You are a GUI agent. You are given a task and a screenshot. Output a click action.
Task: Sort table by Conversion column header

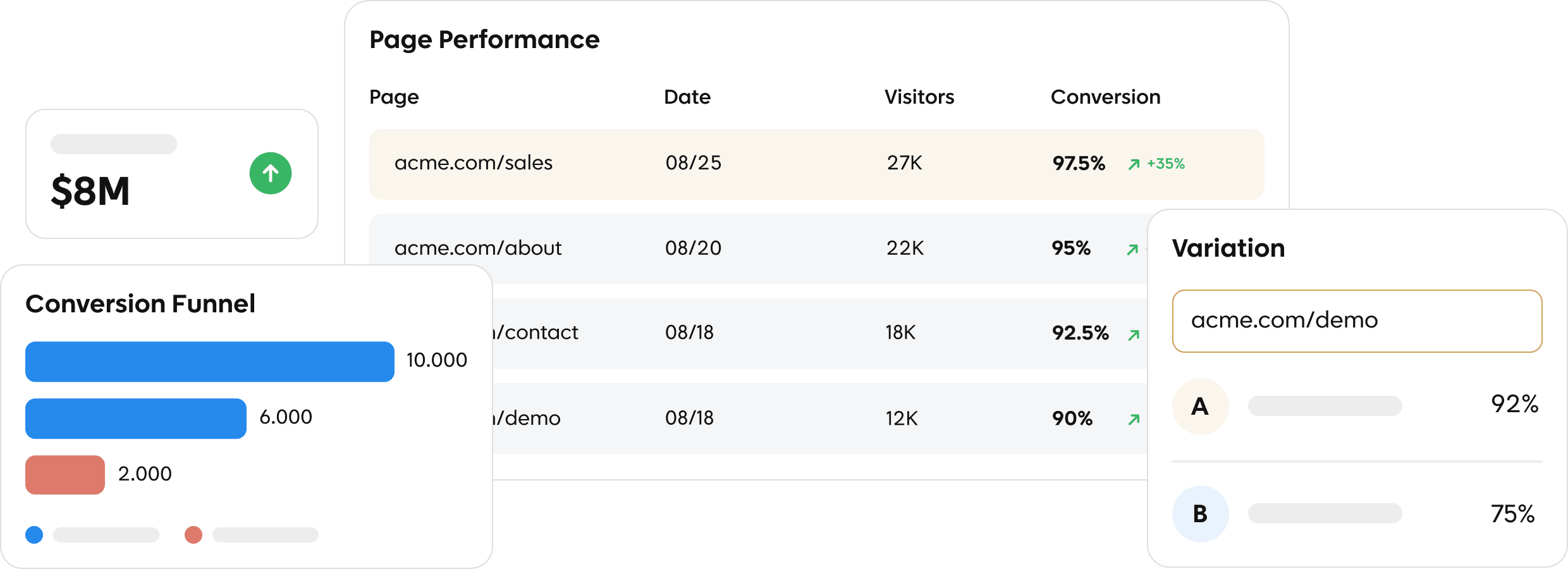(x=1105, y=97)
